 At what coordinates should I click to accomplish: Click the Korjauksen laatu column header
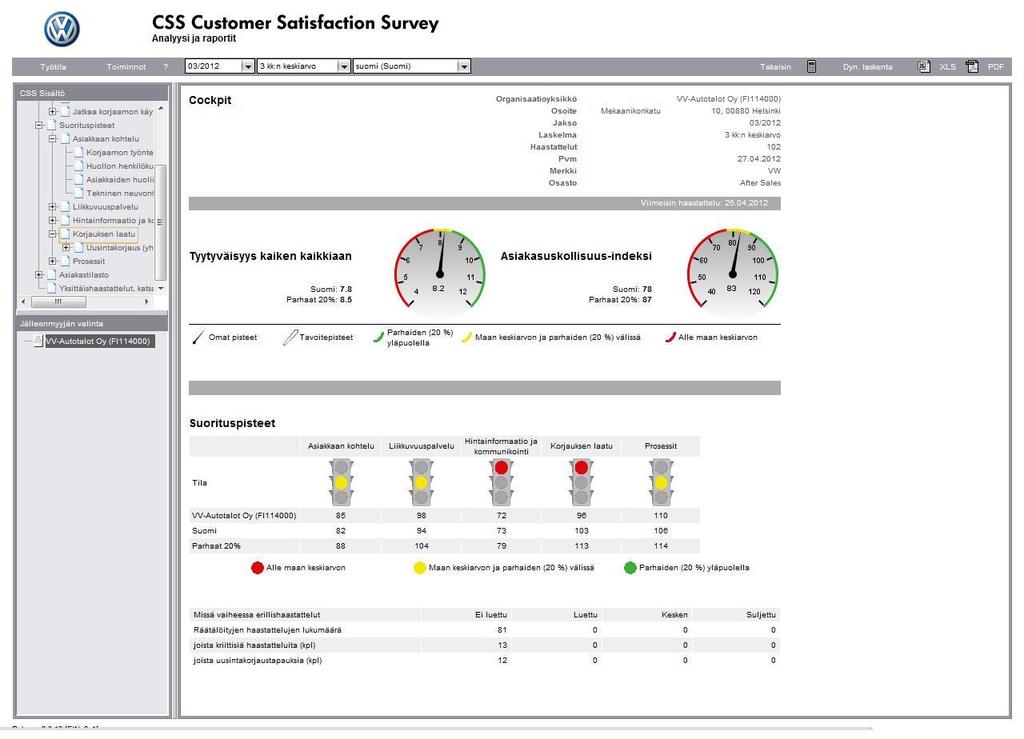581,446
